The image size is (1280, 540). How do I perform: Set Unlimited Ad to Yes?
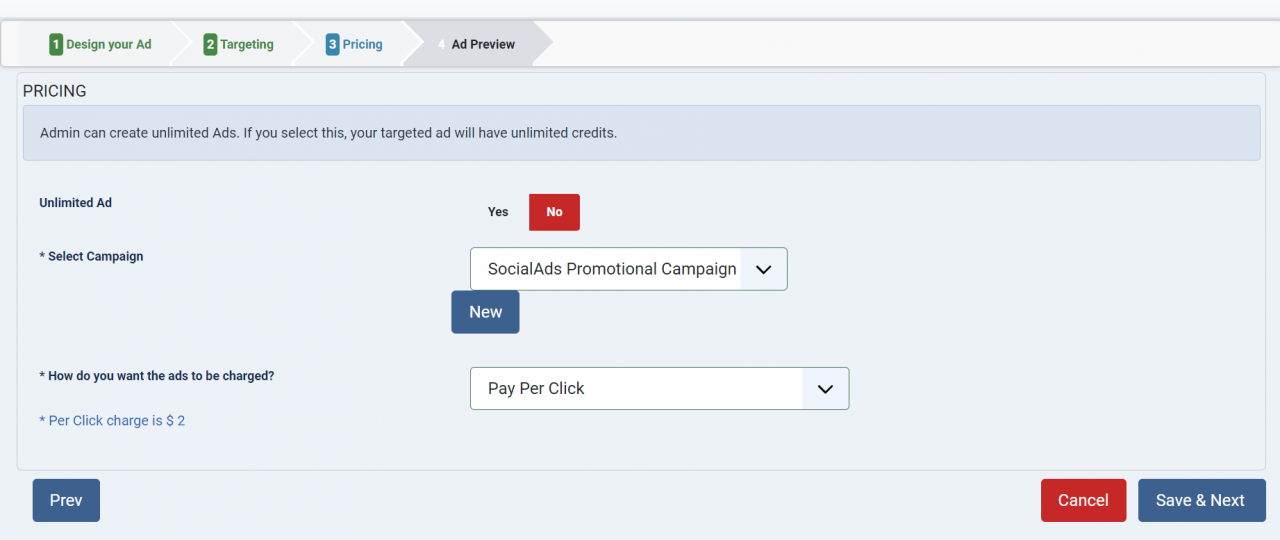pyautogui.click(x=498, y=212)
